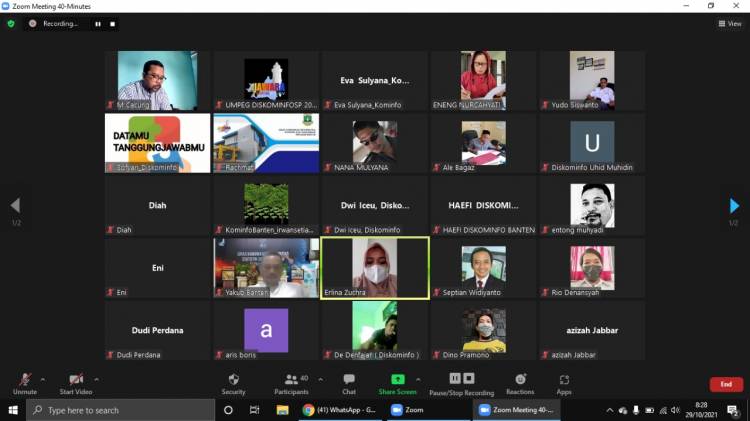750x421 pixels.
Task: Click Pause/Stop Recording in the toolbar
Action: 461,384
